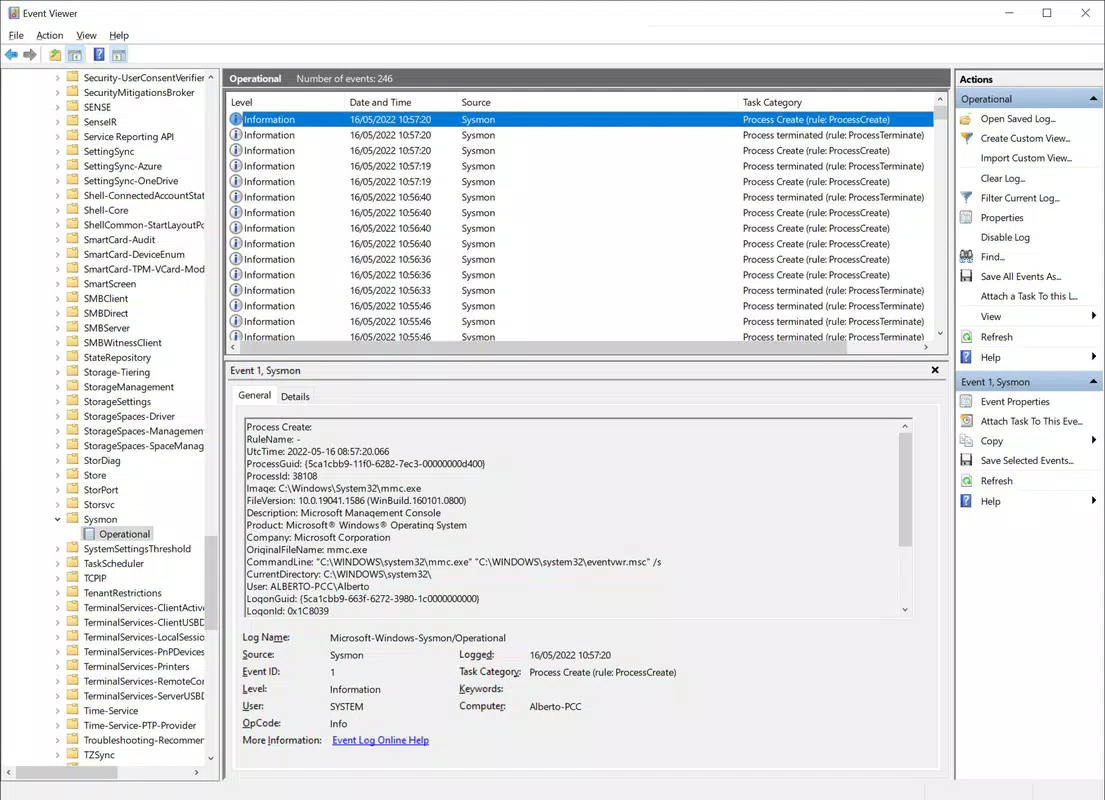Switch to the Details tab
The image size is (1105, 800).
click(295, 397)
